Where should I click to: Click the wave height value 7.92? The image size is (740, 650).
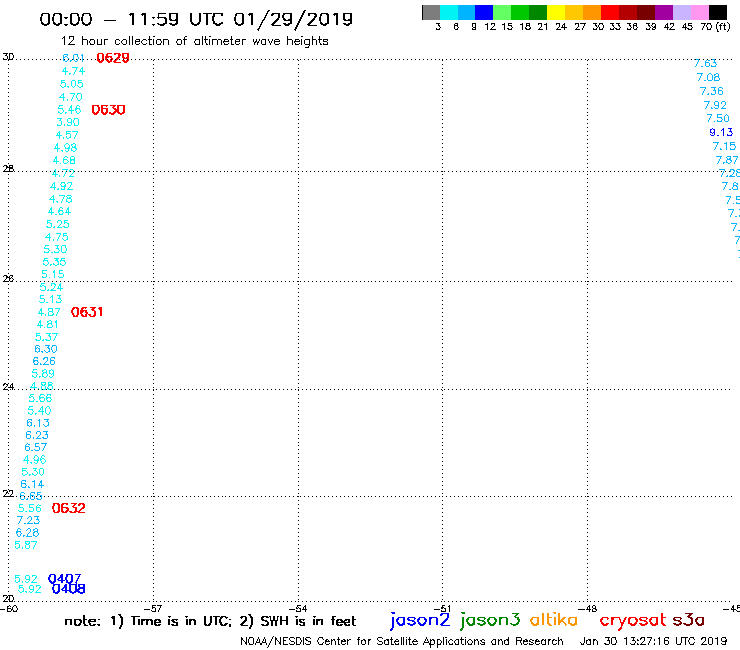pos(715,105)
